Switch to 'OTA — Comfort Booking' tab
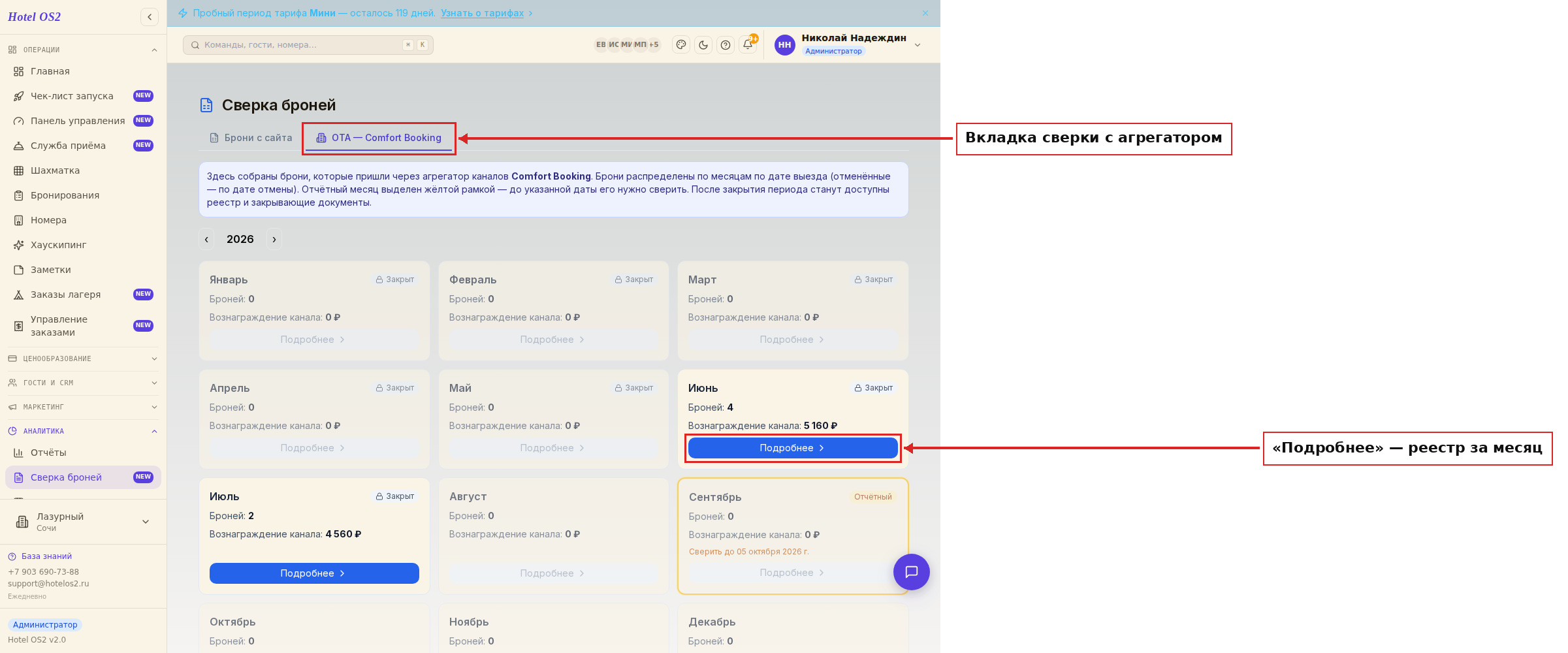This screenshot has height=653, width=1568. click(379, 138)
